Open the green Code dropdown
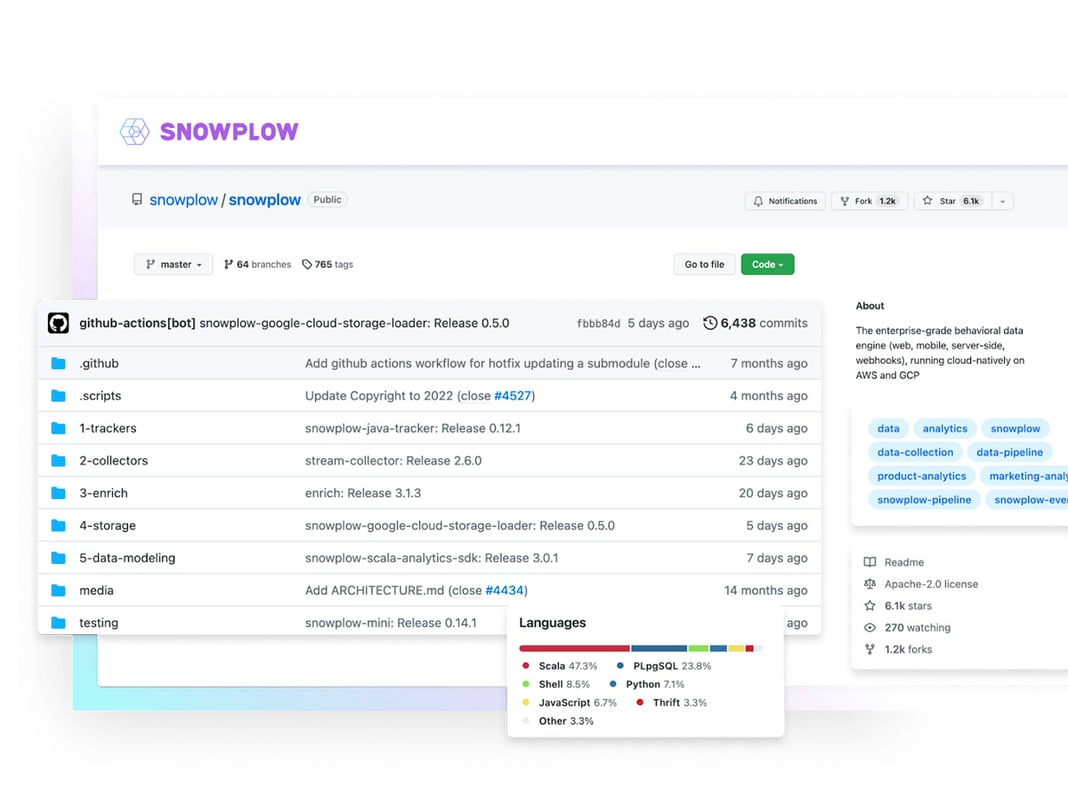Image resolution: width=1068 pixels, height=788 pixels. pos(767,264)
